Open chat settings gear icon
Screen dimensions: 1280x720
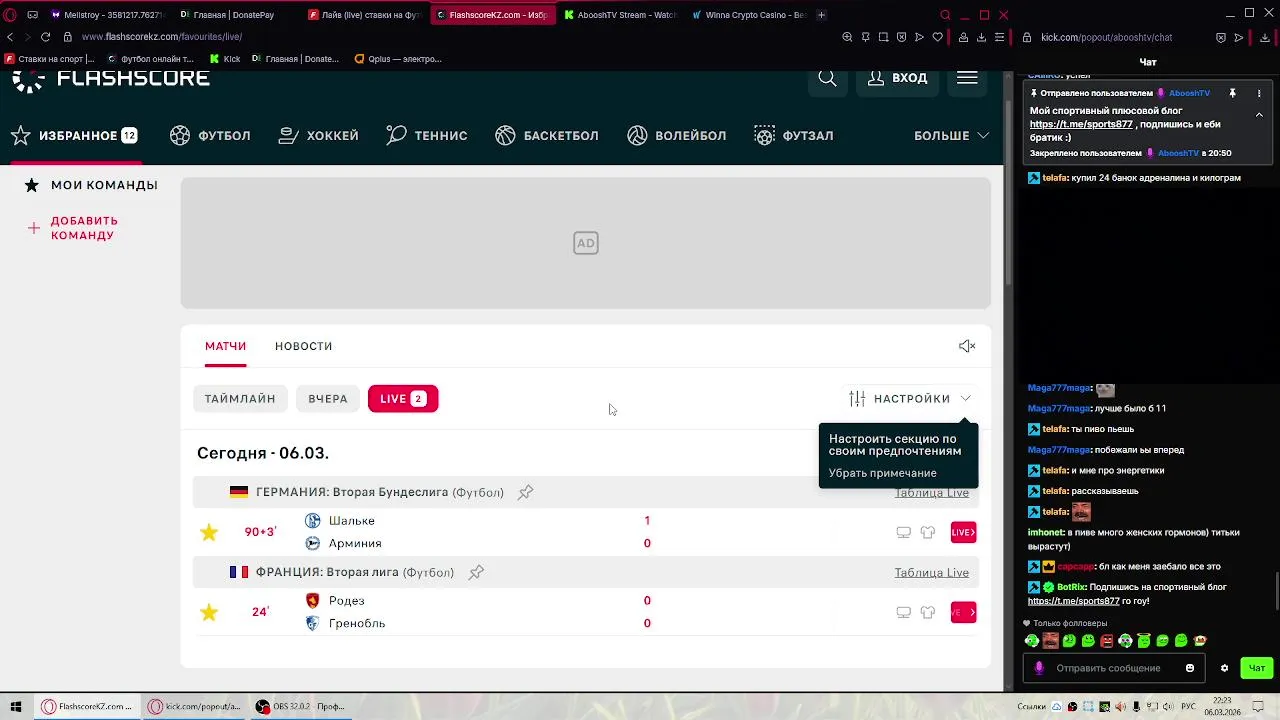coord(1224,668)
